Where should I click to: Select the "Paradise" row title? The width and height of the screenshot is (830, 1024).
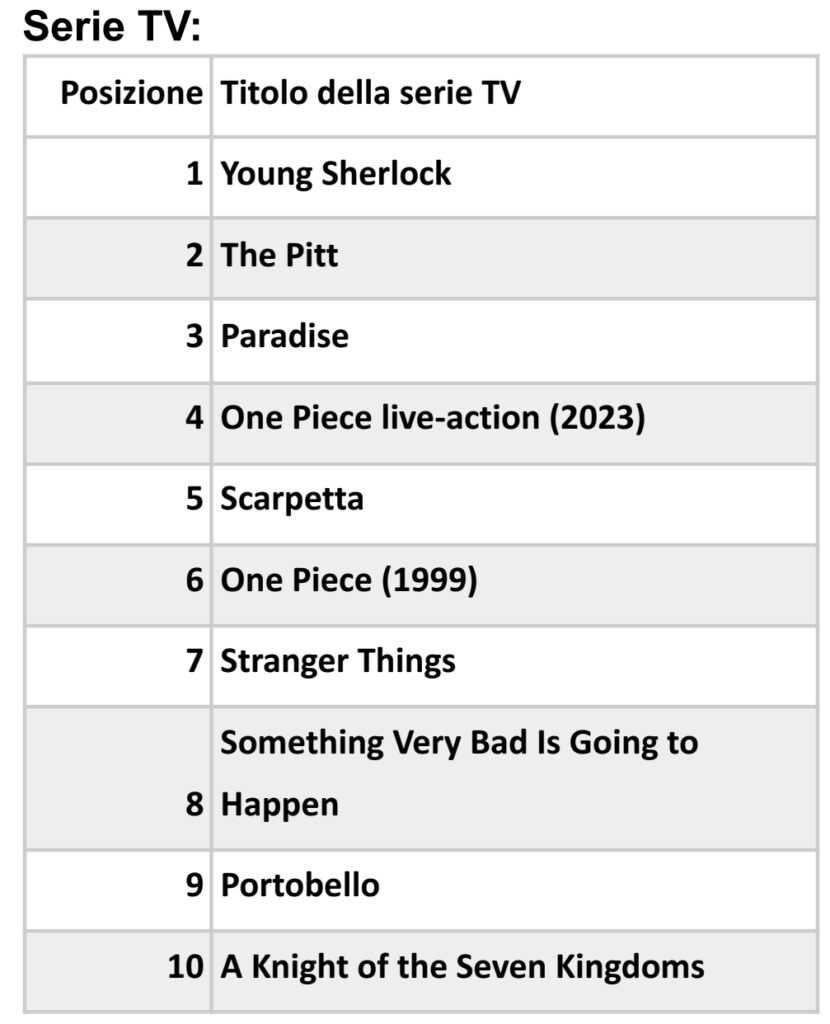(285, 336)
